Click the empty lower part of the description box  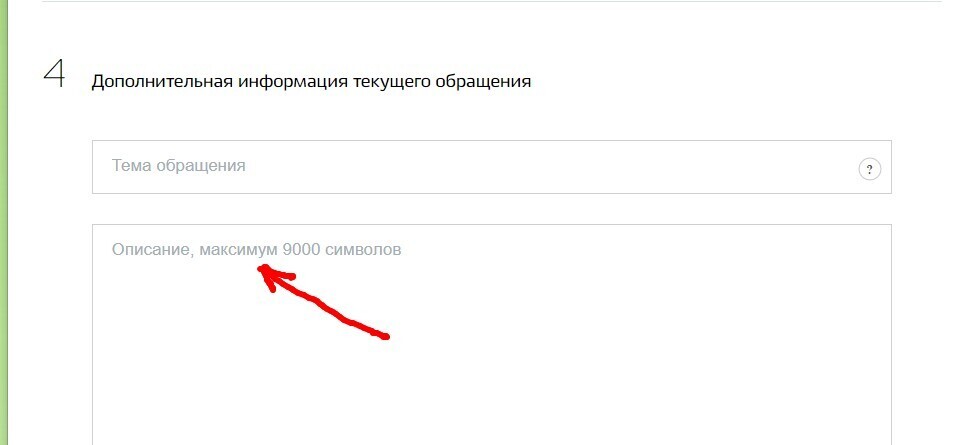492,394
